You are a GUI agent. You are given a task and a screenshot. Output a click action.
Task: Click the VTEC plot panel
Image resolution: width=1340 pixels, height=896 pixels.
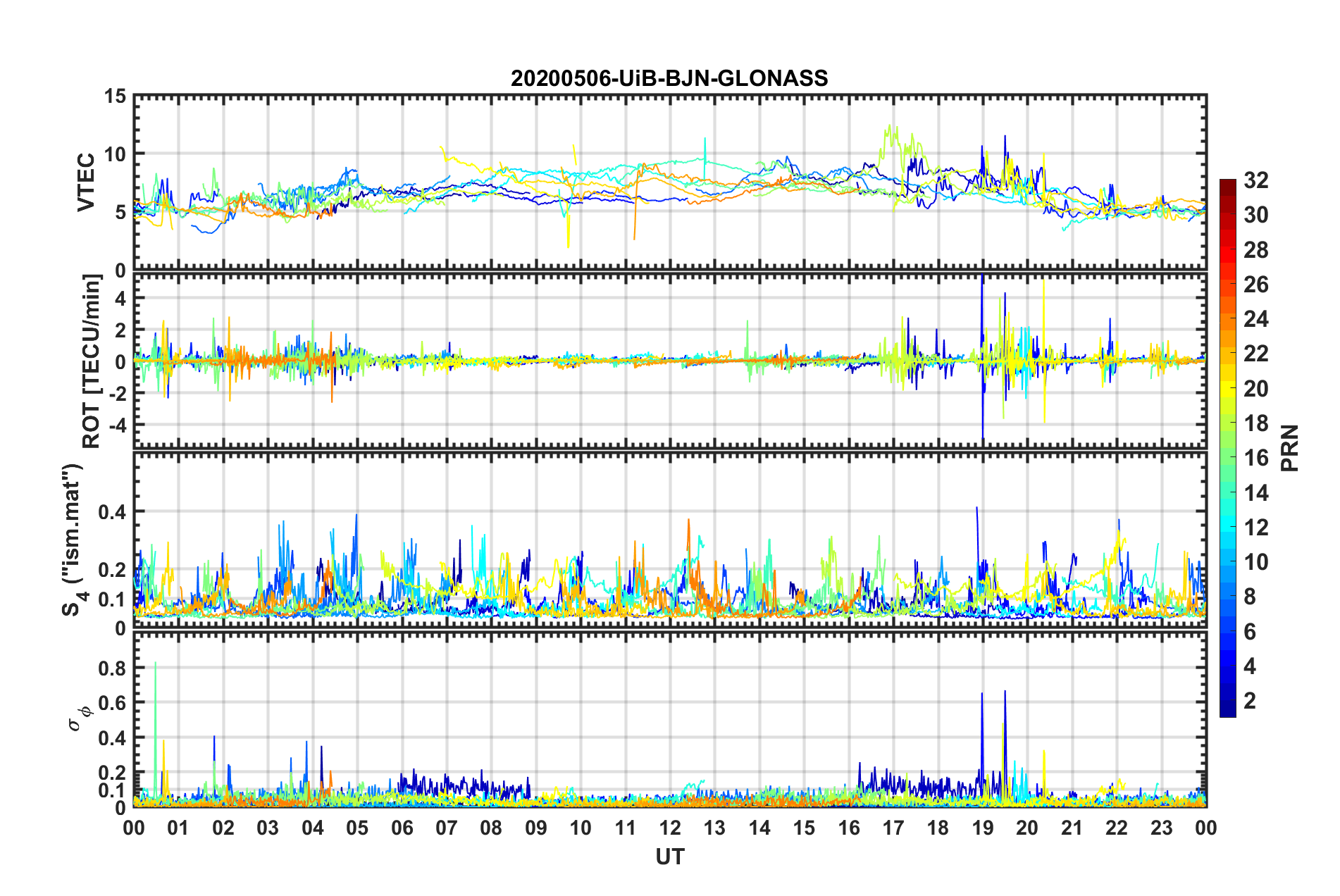pyautogui.click(x=670, y=182)
